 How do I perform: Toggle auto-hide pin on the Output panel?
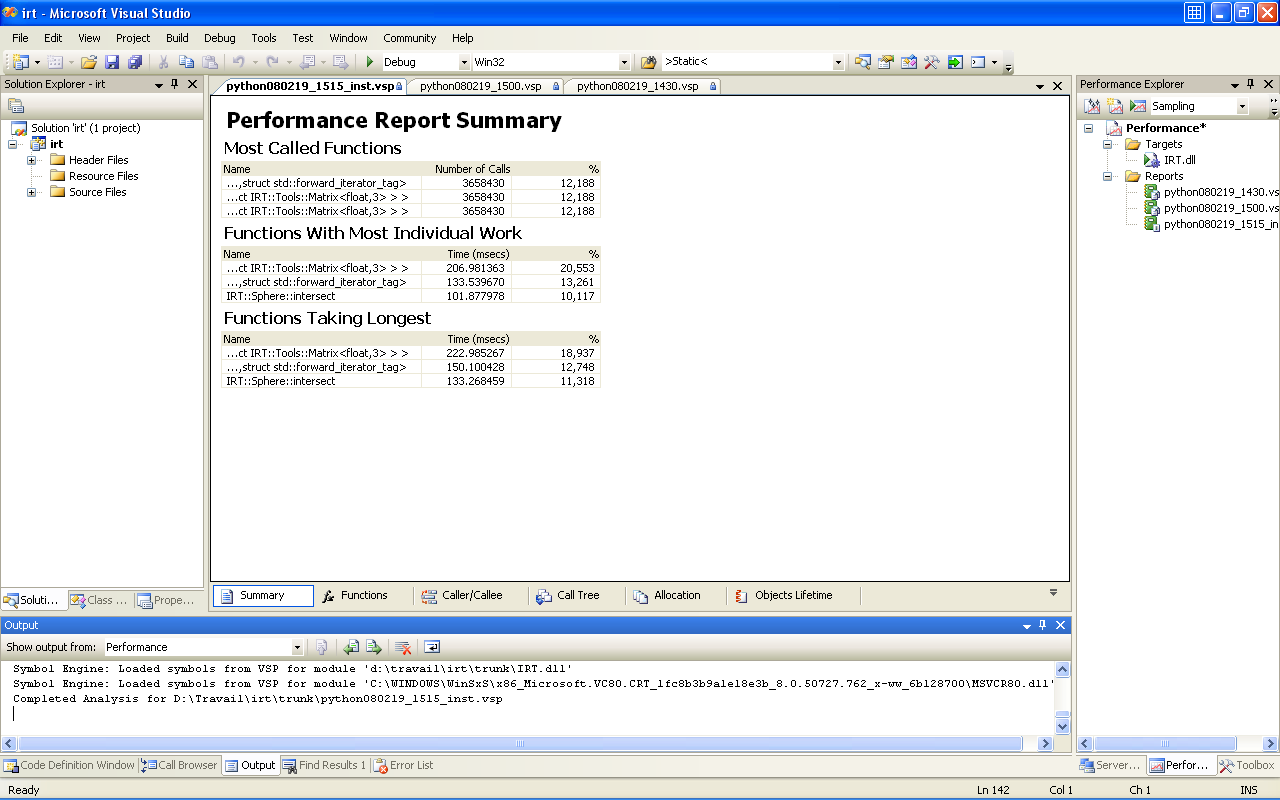[x=1043, y=625]
